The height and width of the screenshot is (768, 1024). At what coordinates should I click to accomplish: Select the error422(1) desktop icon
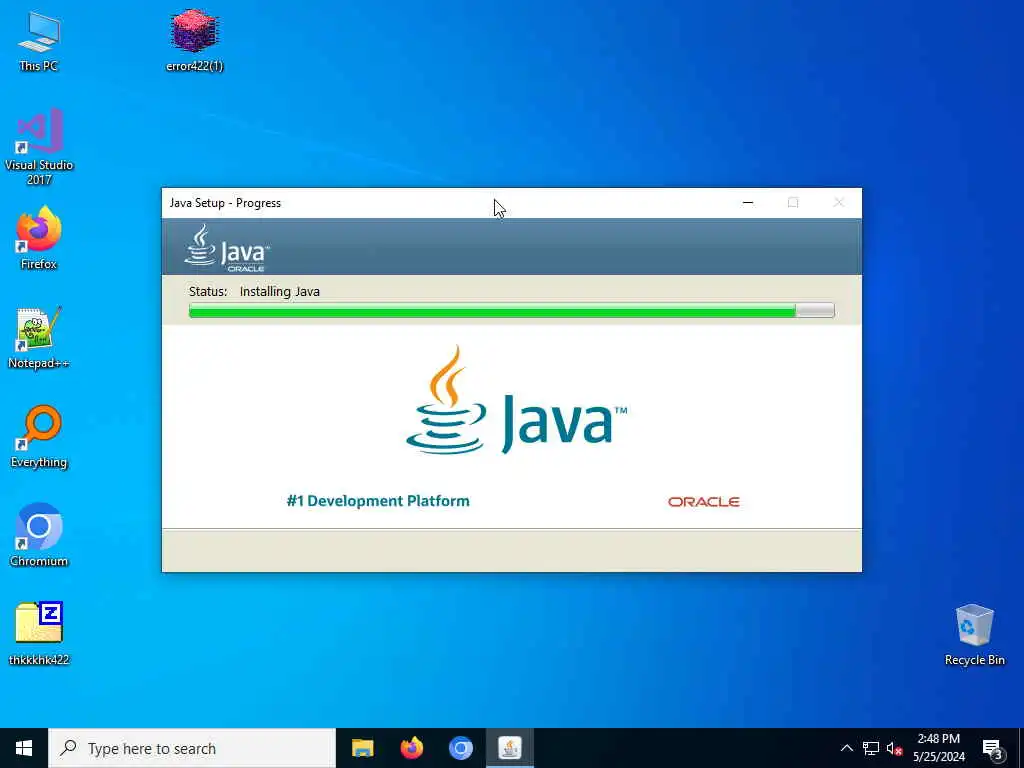[x=195, y=40]
